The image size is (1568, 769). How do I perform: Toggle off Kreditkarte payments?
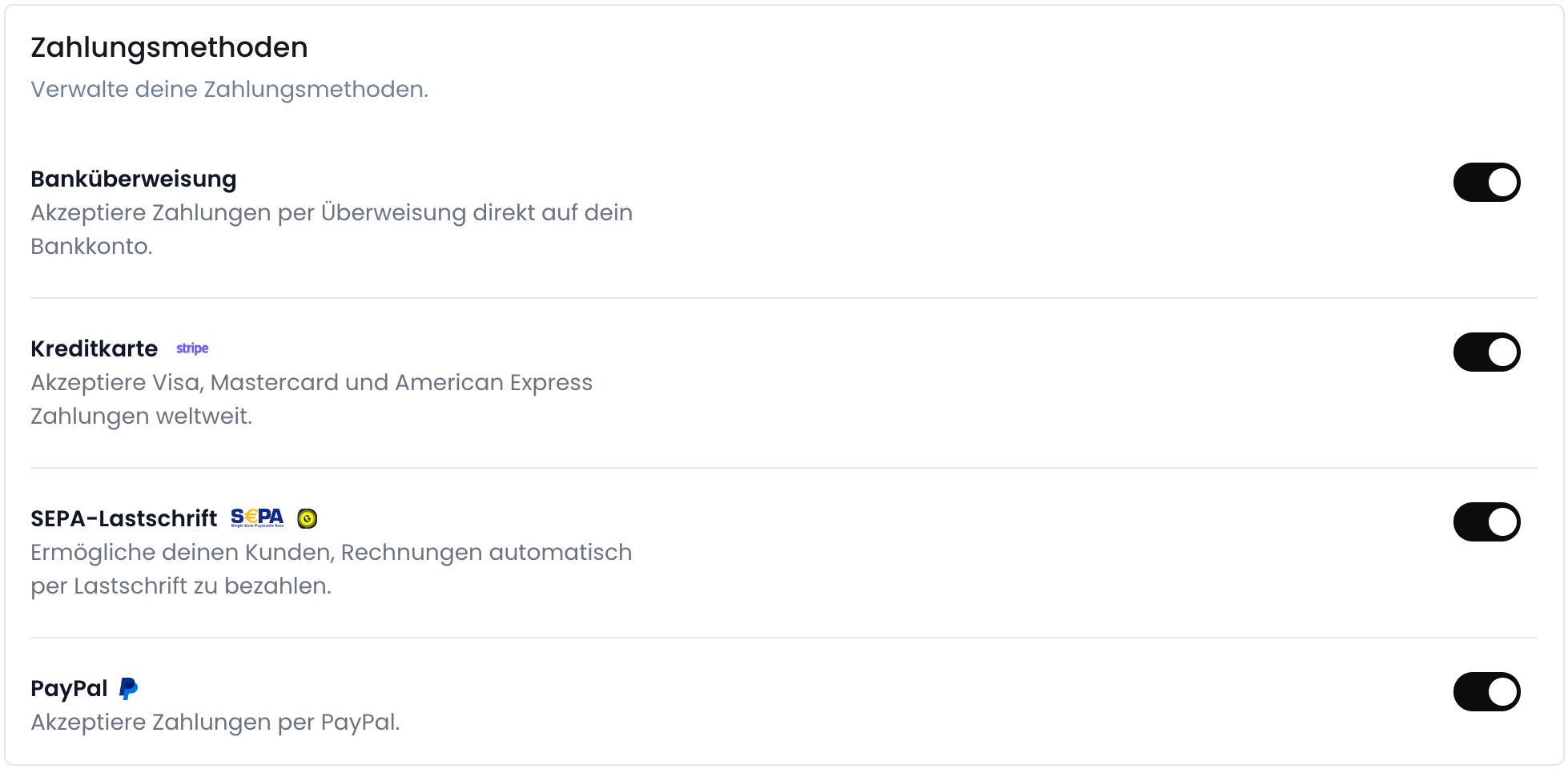tap(1486, 352)
